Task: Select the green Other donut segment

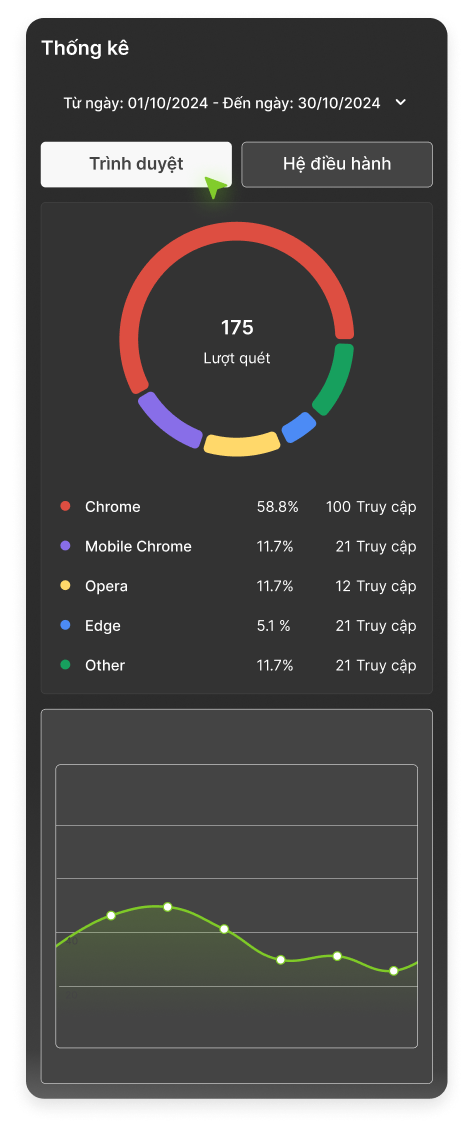Action: [335, 379]
